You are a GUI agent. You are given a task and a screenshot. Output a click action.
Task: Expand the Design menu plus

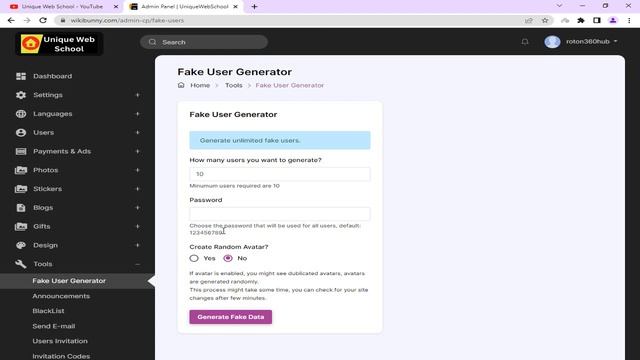click(x=138, y=245)
